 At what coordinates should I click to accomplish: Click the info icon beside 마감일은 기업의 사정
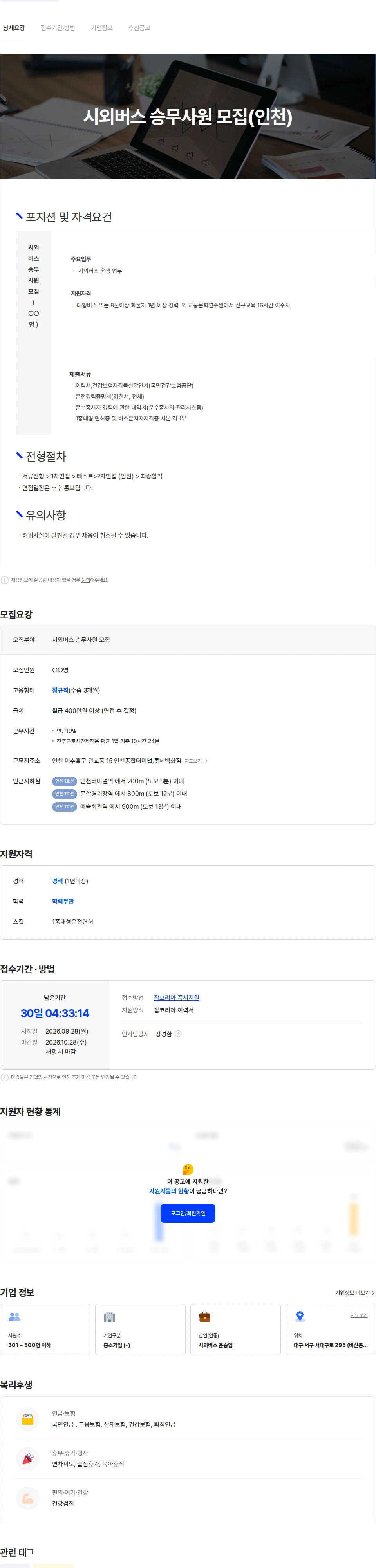[5, 1077]
